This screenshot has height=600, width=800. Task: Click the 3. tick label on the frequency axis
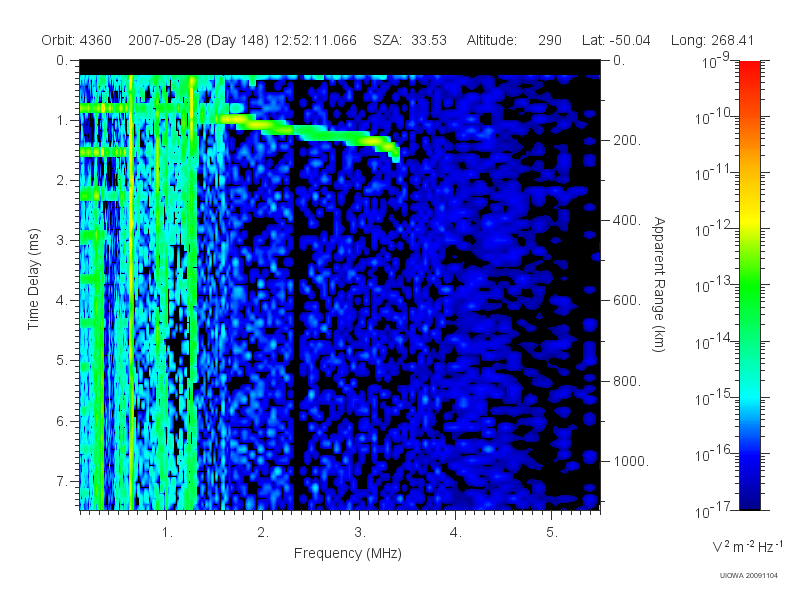[360, 533]
